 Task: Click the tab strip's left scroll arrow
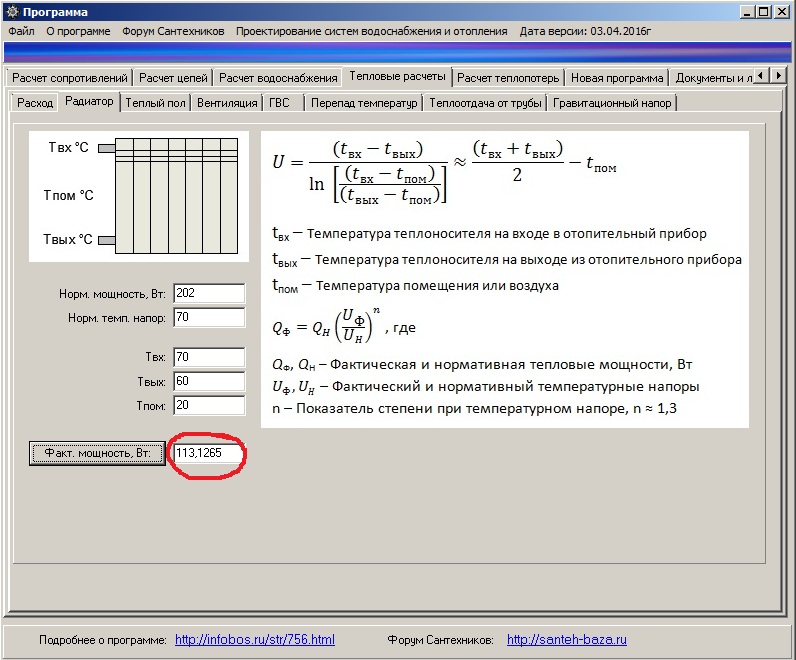point(761,76)
